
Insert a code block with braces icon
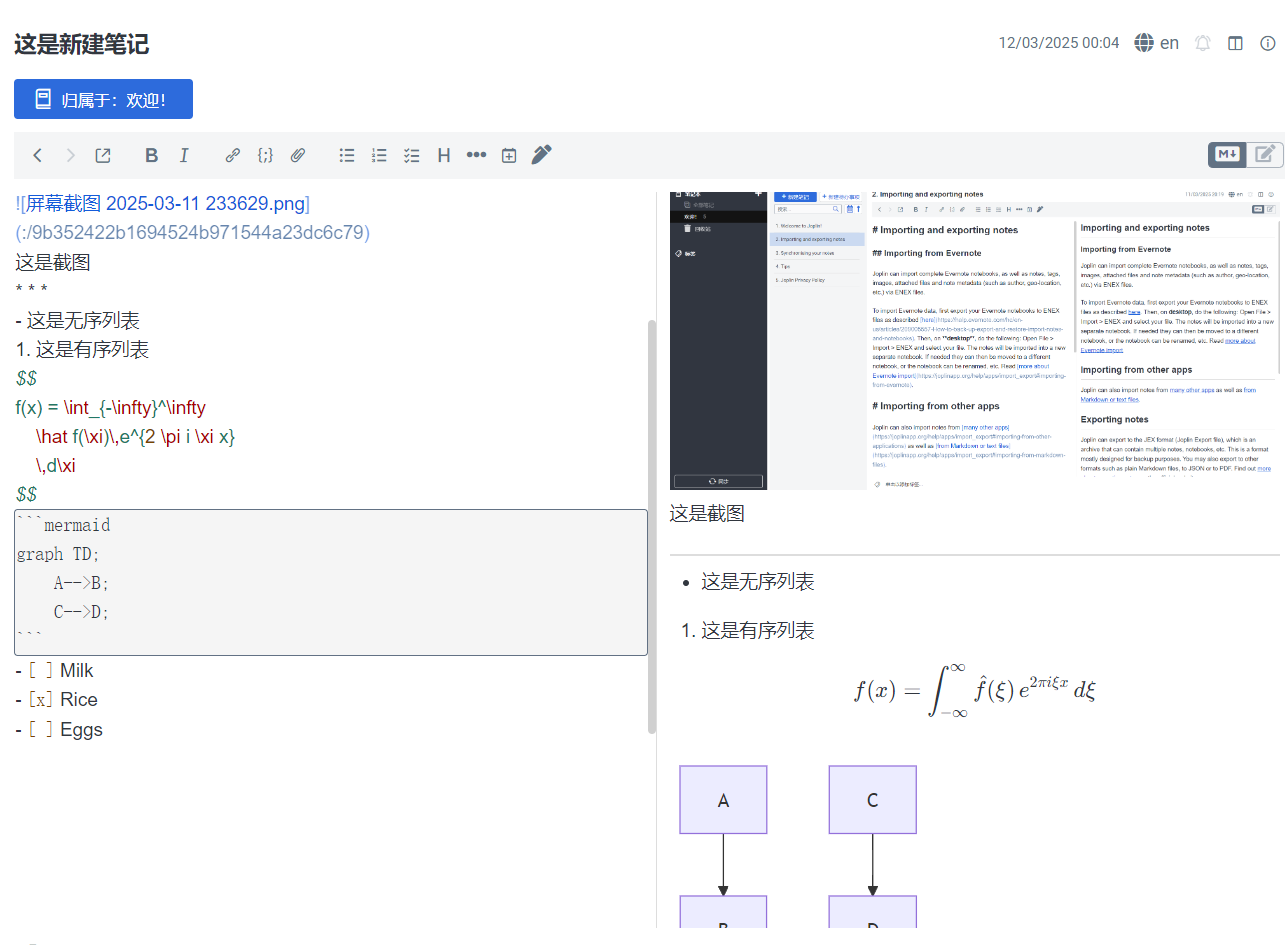coord(265,155)
